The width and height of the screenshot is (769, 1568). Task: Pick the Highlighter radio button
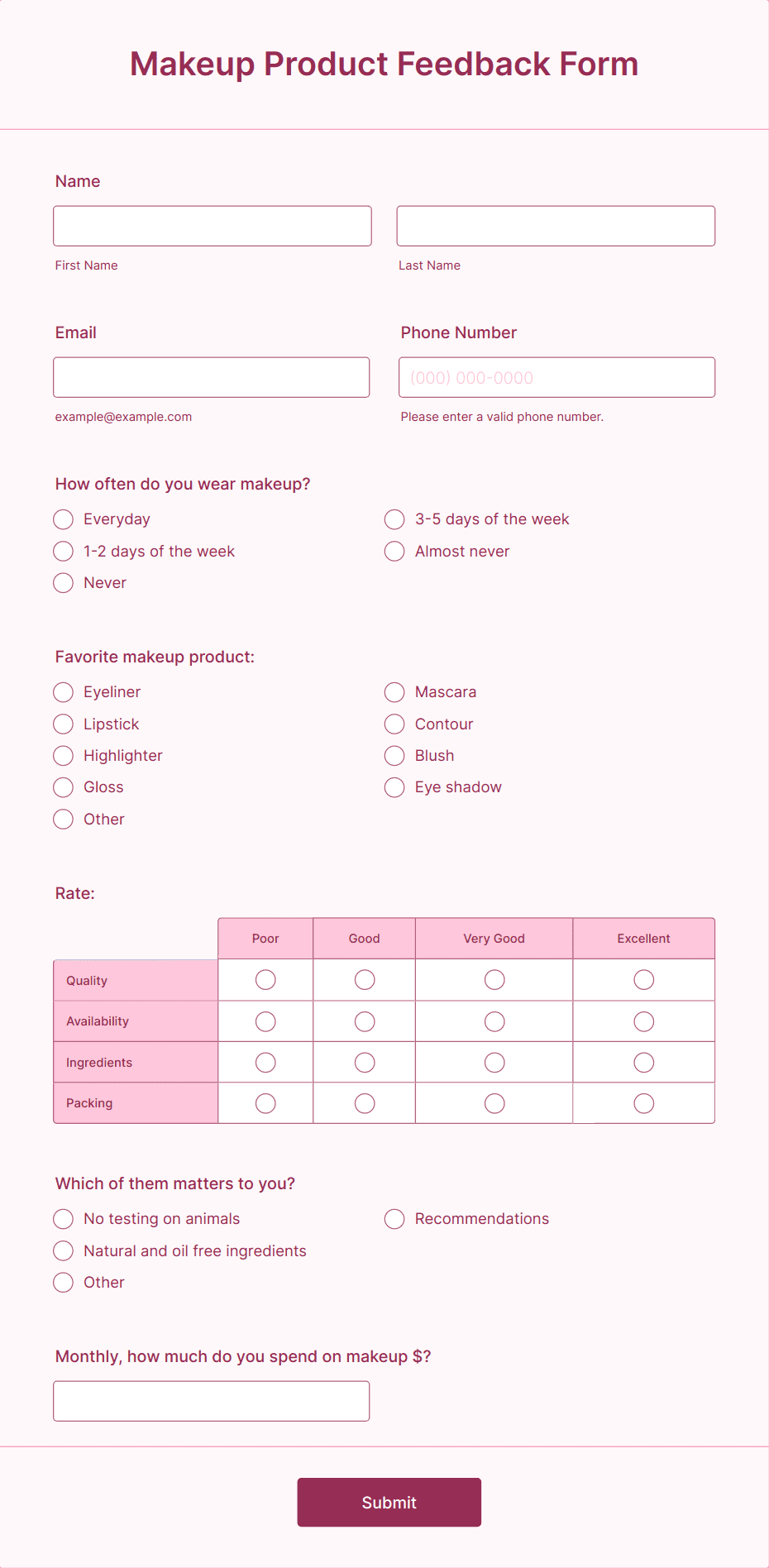pyautogui.click(x=64, y=756)
